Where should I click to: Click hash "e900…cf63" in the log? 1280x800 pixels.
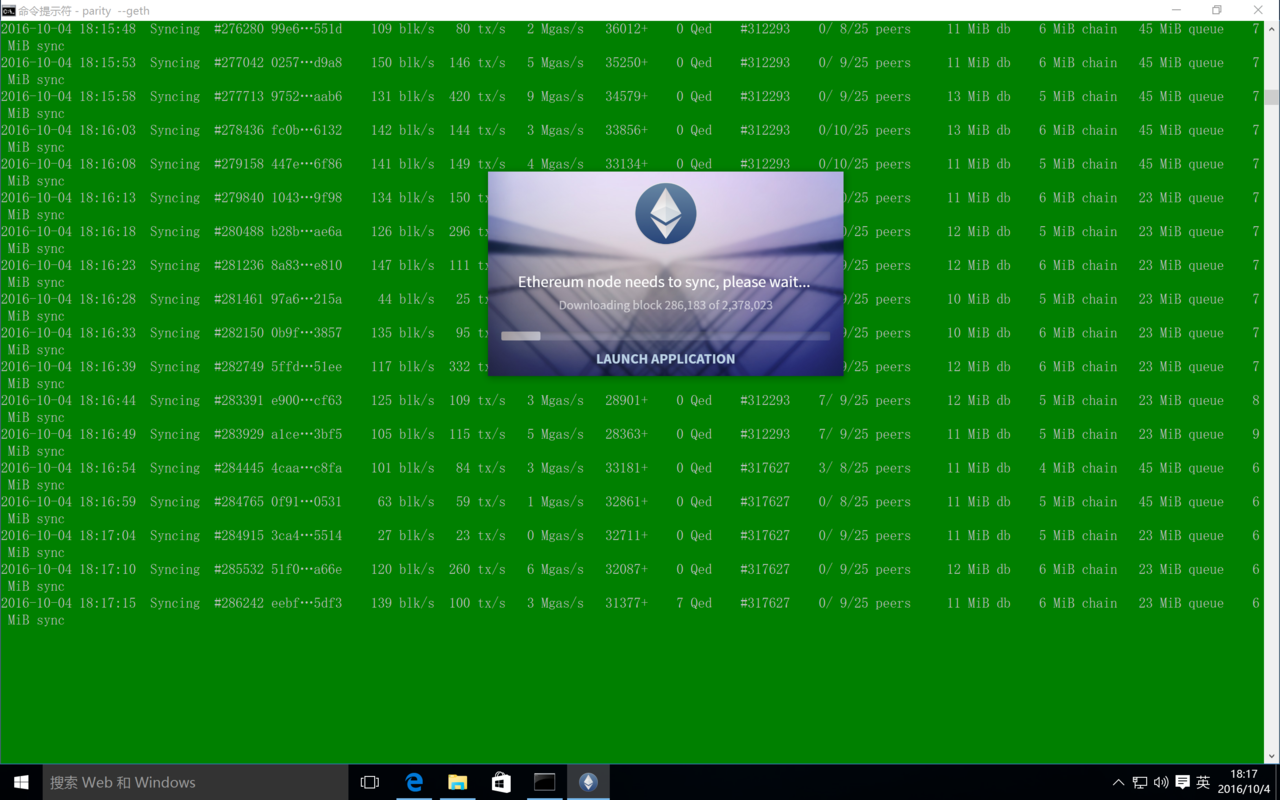[x=306, y=401]
